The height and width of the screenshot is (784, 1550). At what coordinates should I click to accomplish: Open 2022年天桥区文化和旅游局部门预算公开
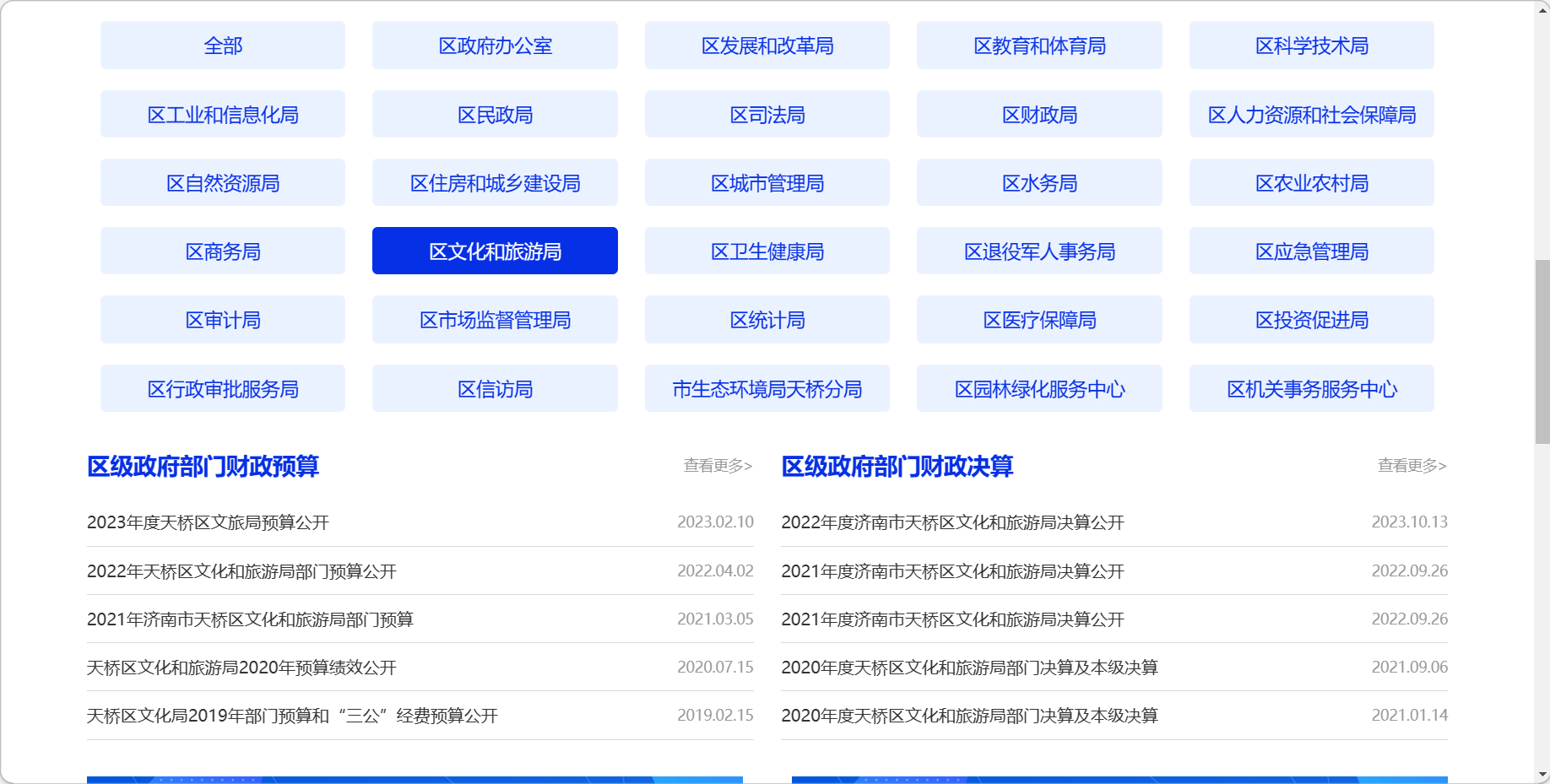[x=241, y=571]
